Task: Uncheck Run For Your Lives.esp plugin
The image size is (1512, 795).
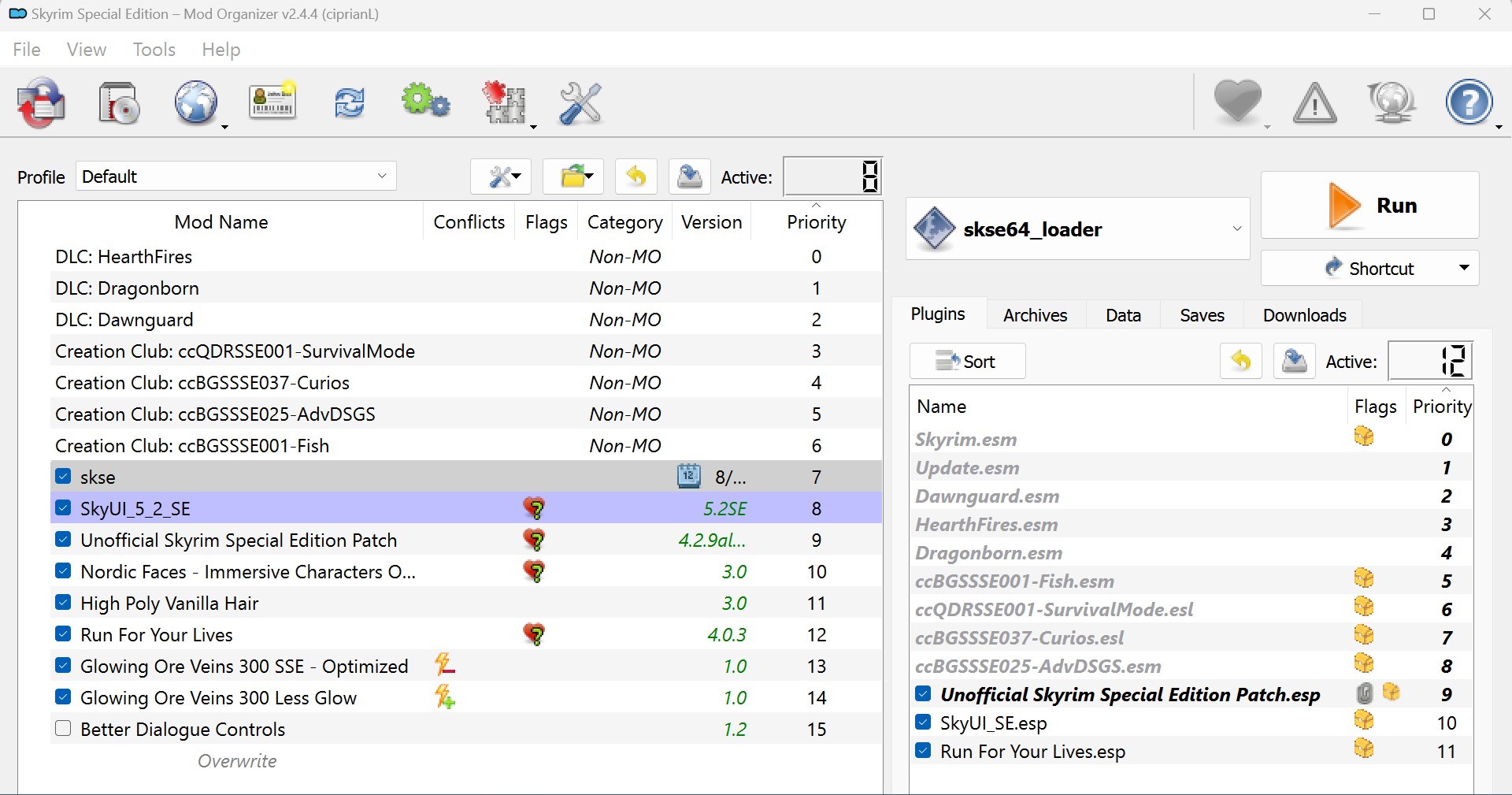Action: click(924, 750)
